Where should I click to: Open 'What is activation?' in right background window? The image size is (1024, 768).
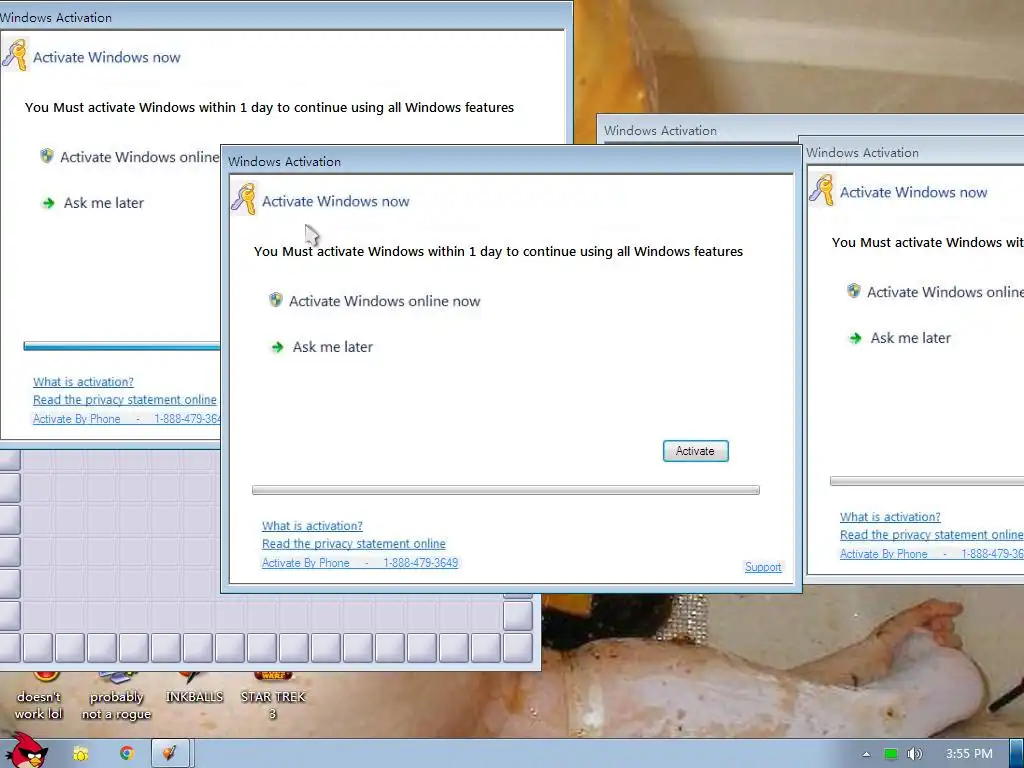click(x=890, y=517)
